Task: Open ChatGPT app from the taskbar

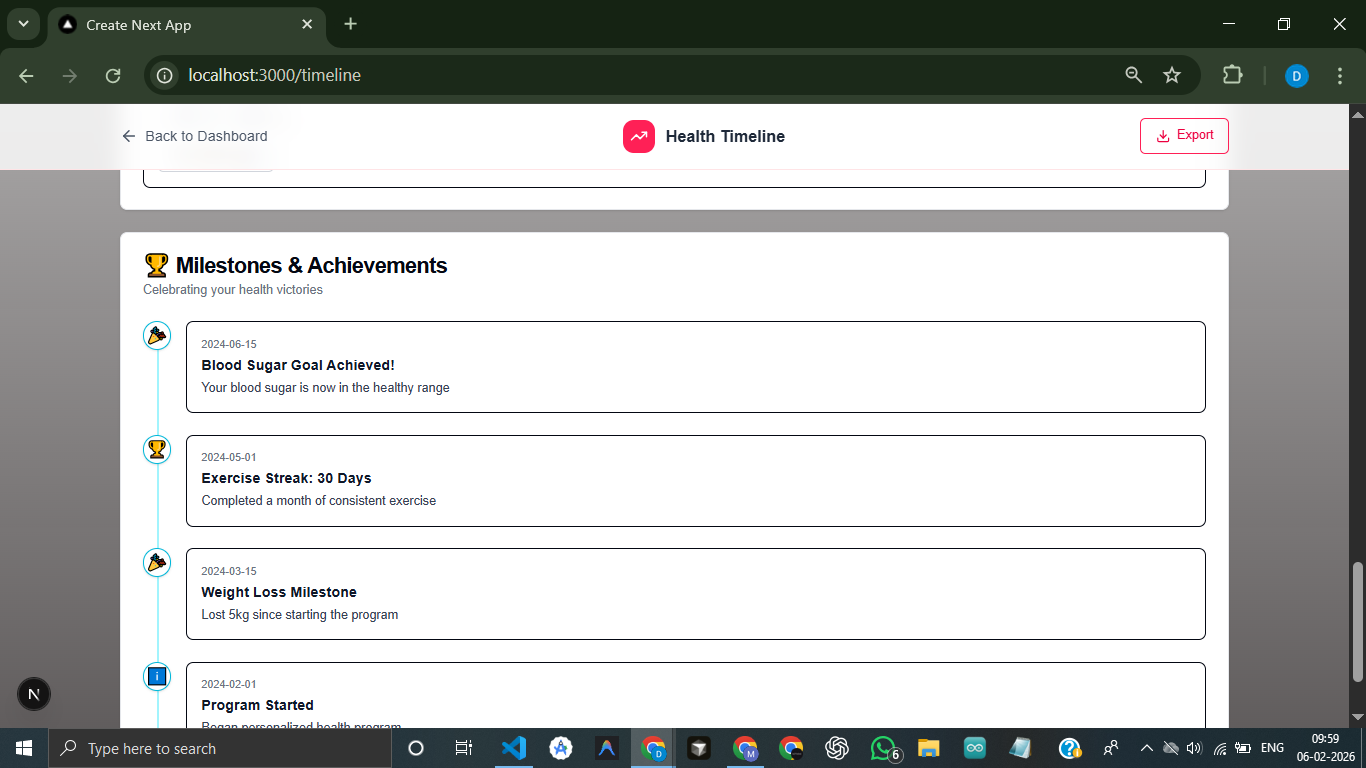Action: 837,748
